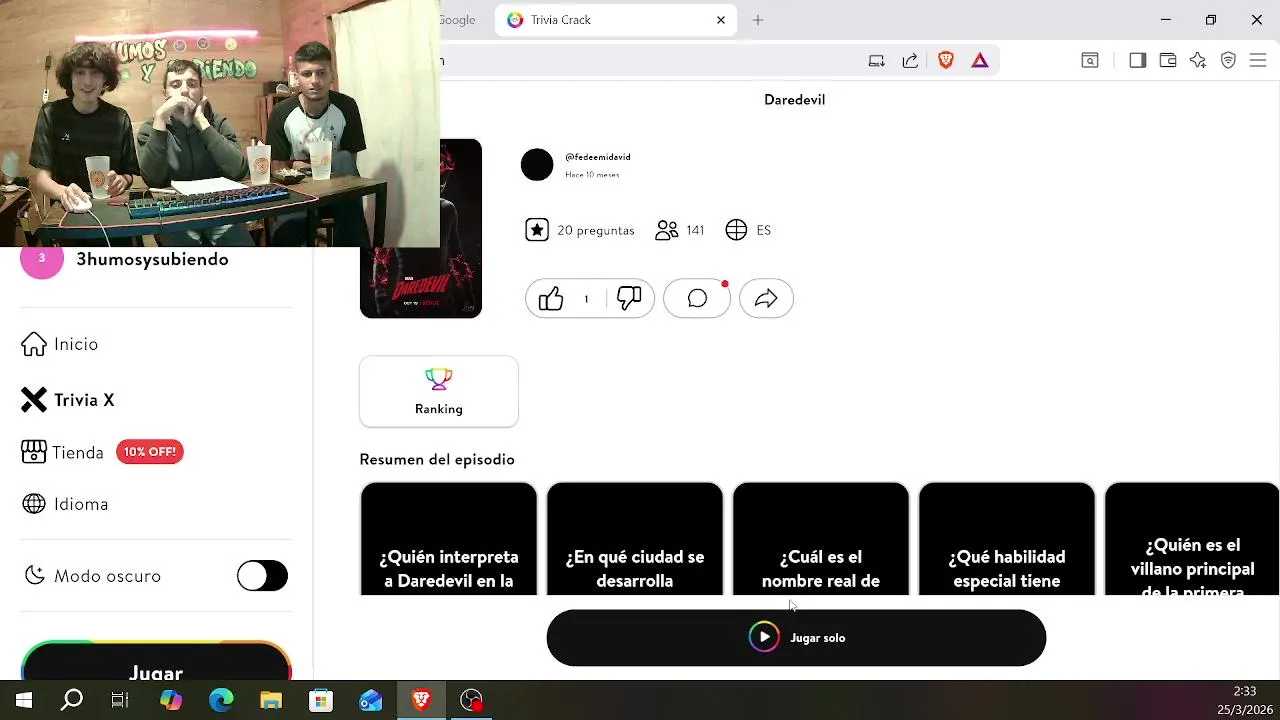Open the '¿Cuál es el nombre real de' card
This screenshot has height=720, width=1280.
click(821, 539)
